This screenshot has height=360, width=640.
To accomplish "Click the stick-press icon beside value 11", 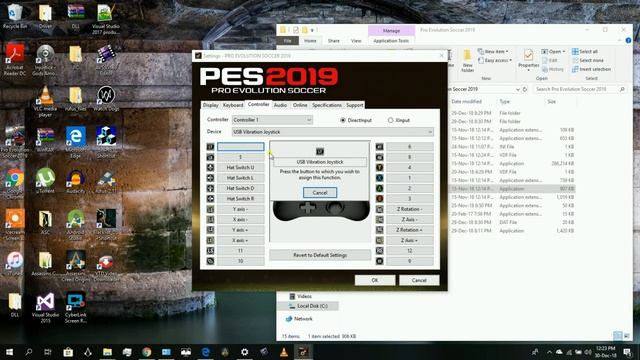I will (x=210, y=251).
